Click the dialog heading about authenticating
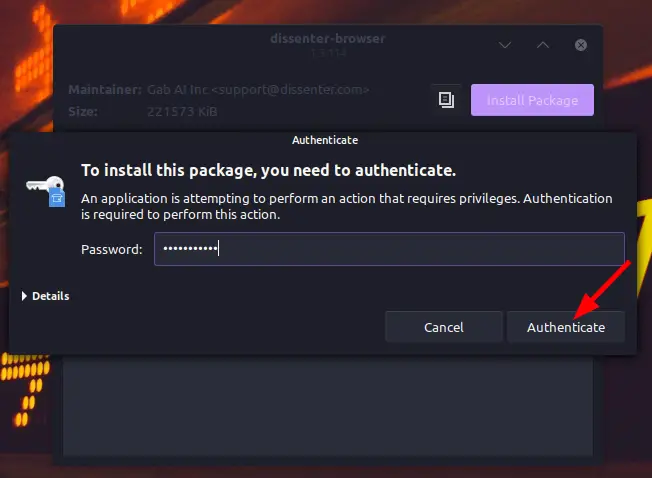 pos(269,170)
